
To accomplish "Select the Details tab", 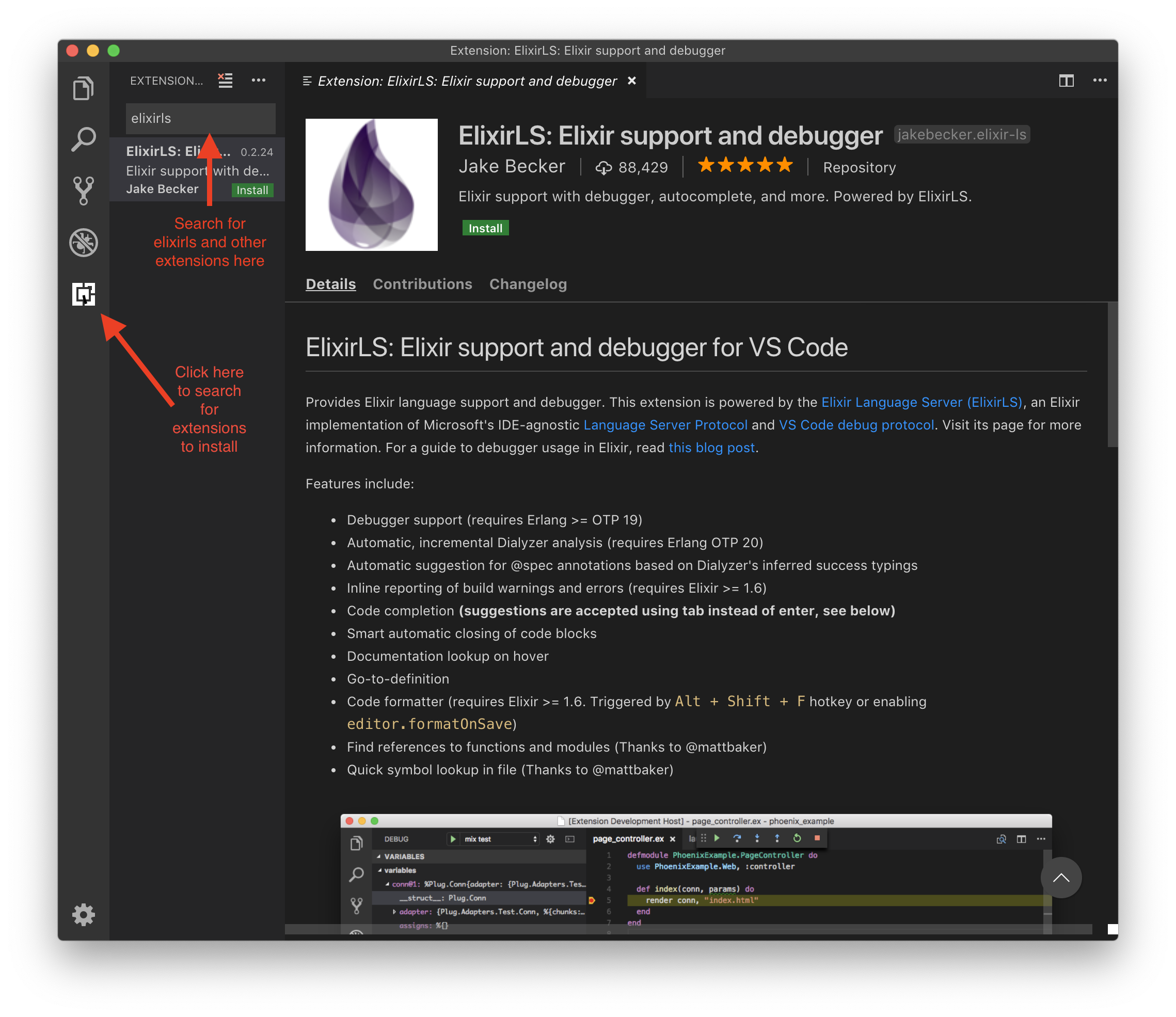I will coord(330,284).
